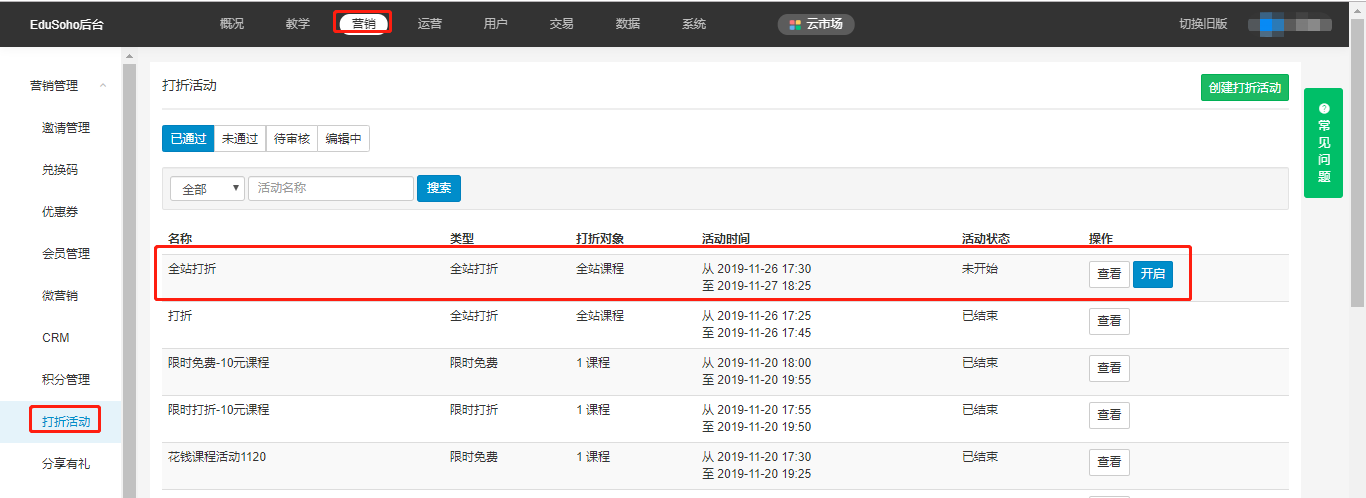Select the 编辑中 filter tab
This screenshot has width=1366, height=498.
click(344, 139)
